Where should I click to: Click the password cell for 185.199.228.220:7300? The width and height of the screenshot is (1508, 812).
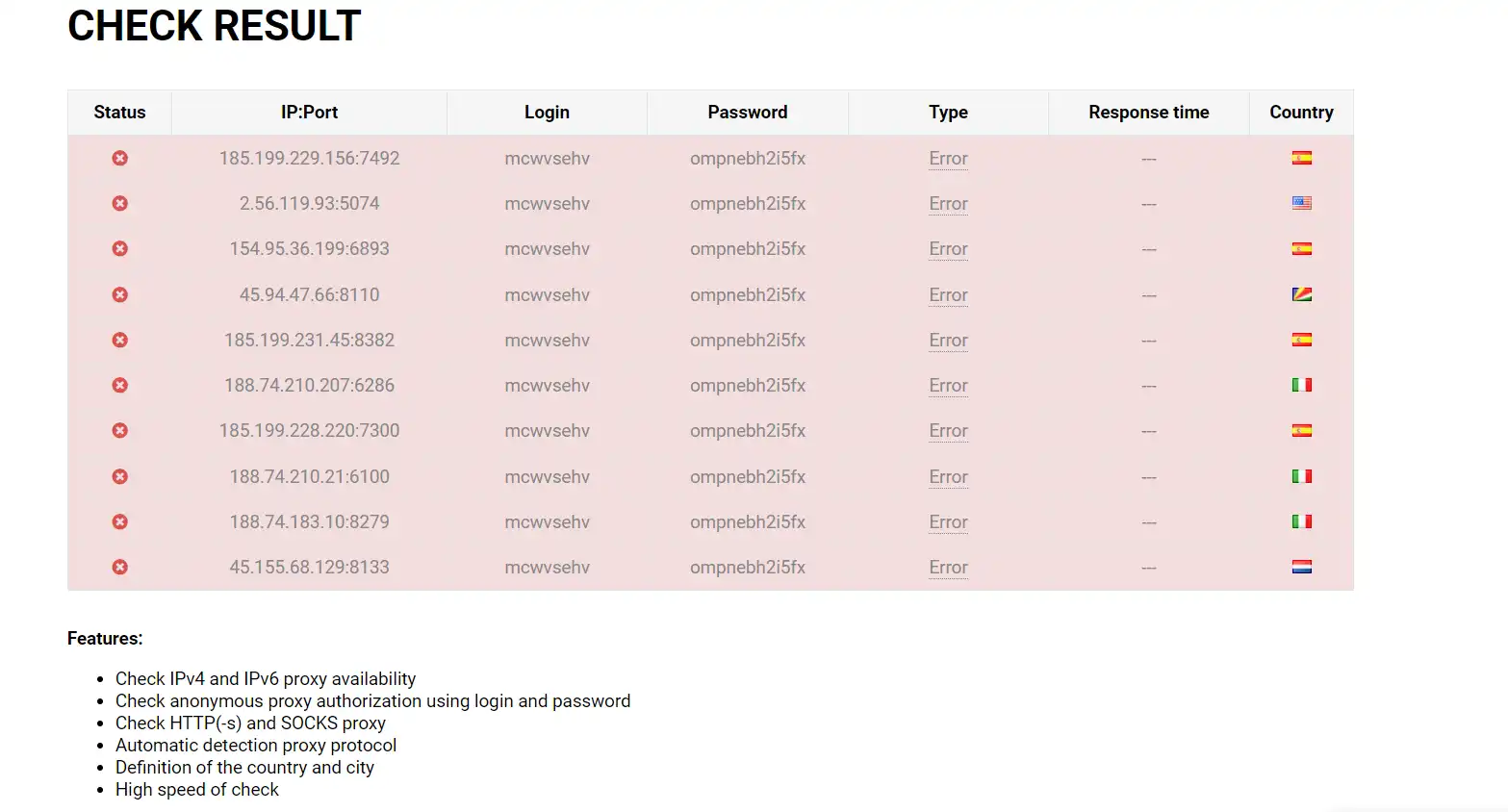click(748, 430)
